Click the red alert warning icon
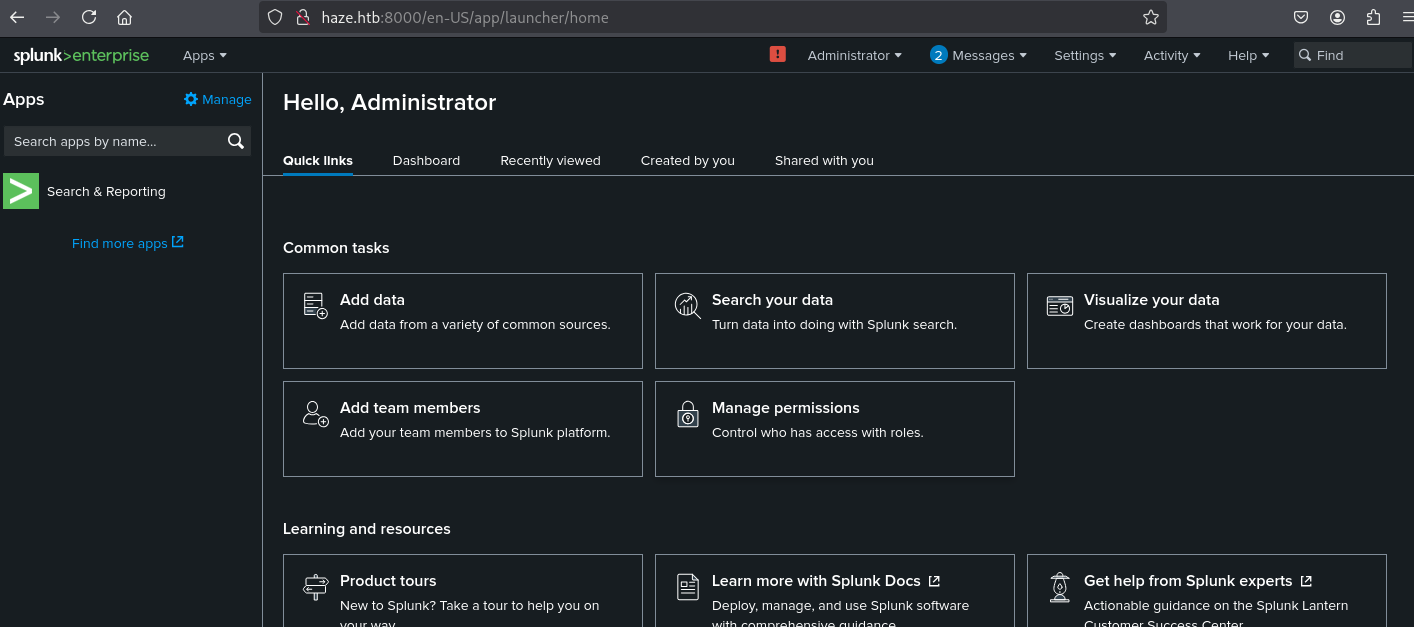Viewport: 1414px width, 627px height. coord(777,54)
